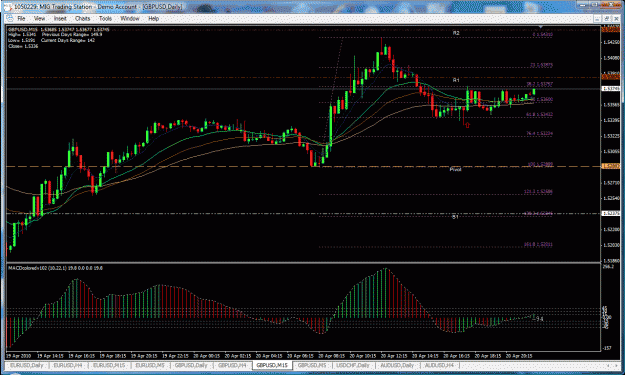This screenshot has height=375, width=625.
Task: Open the Window menu
Action: pyautogui.click(x=130, y=18)
